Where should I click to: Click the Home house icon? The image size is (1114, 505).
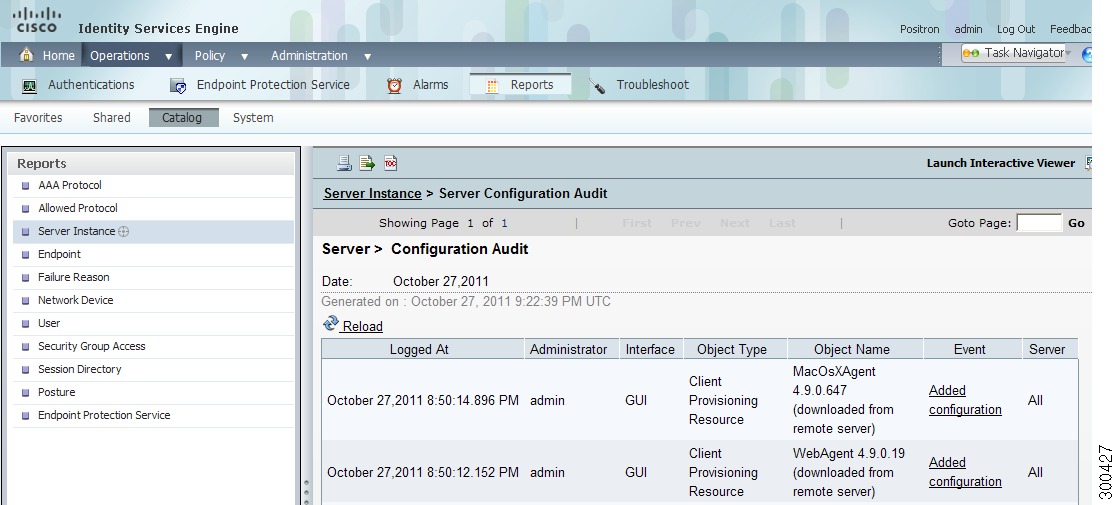point(26,55)
